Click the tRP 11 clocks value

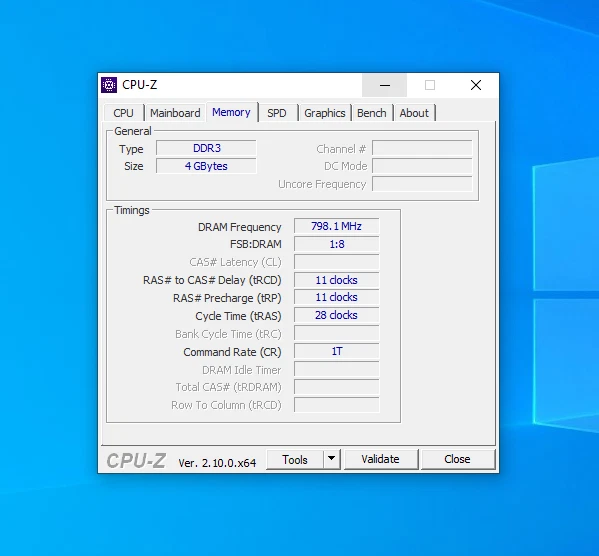click(337, 297)
